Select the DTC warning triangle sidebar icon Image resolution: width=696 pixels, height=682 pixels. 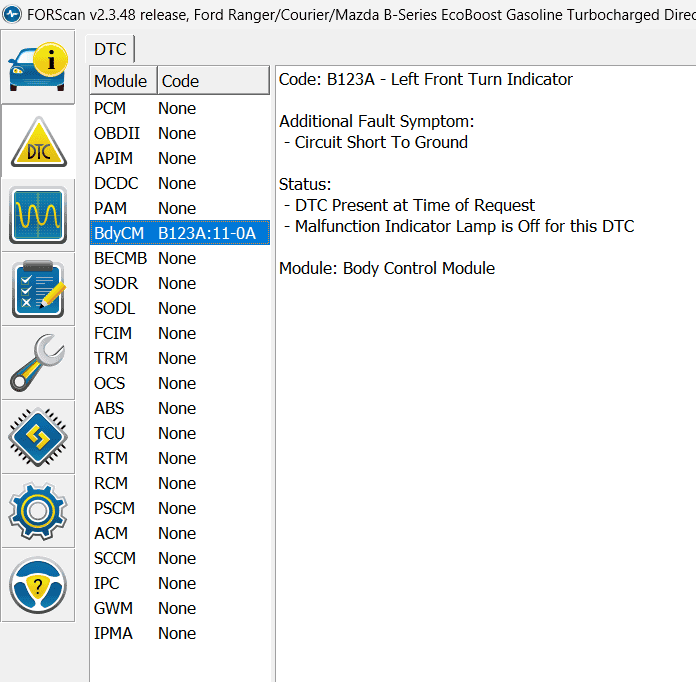pyautogui.click(x=38, y=142)
